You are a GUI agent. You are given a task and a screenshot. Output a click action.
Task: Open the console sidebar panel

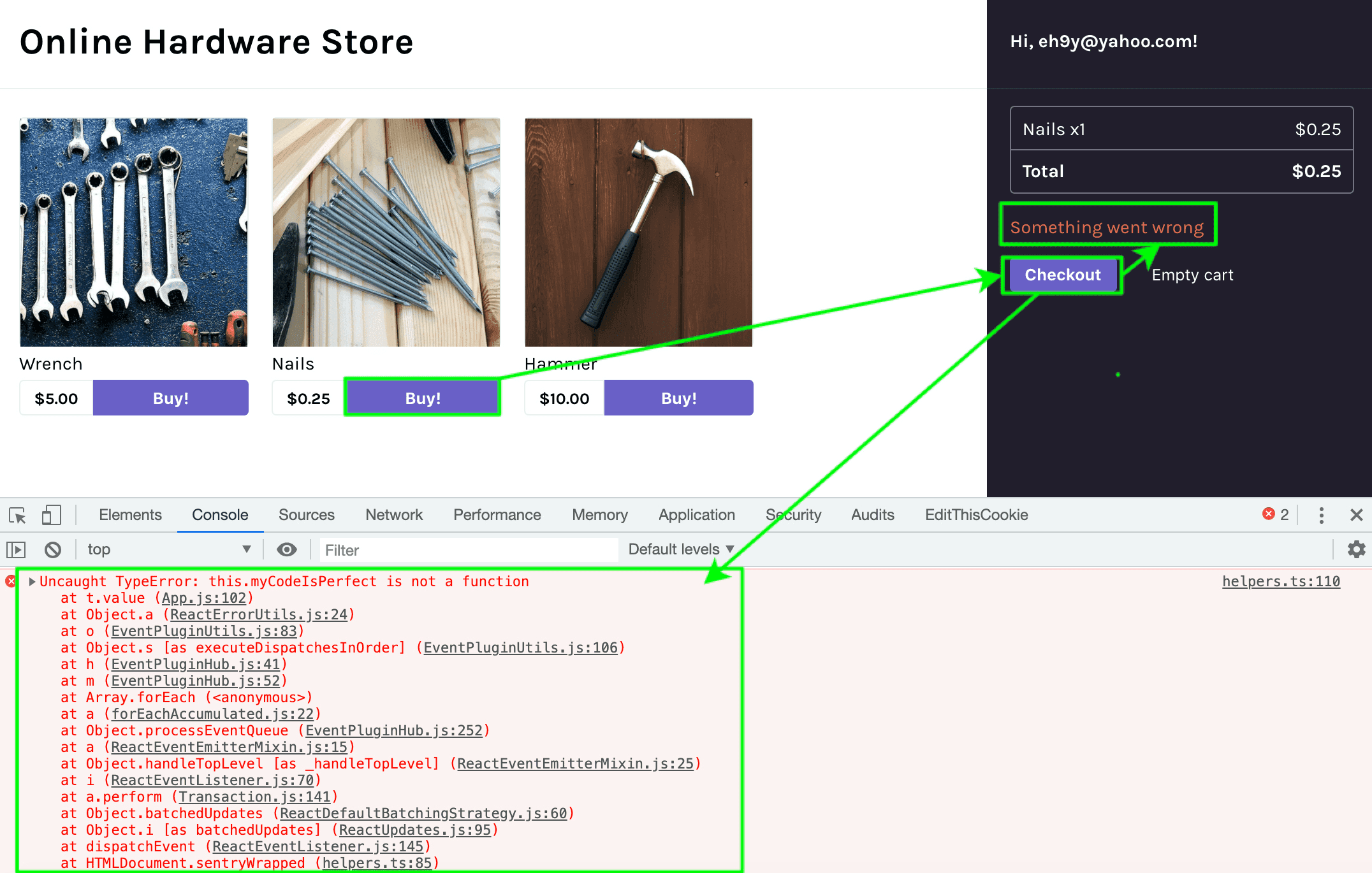pos(16,549)
